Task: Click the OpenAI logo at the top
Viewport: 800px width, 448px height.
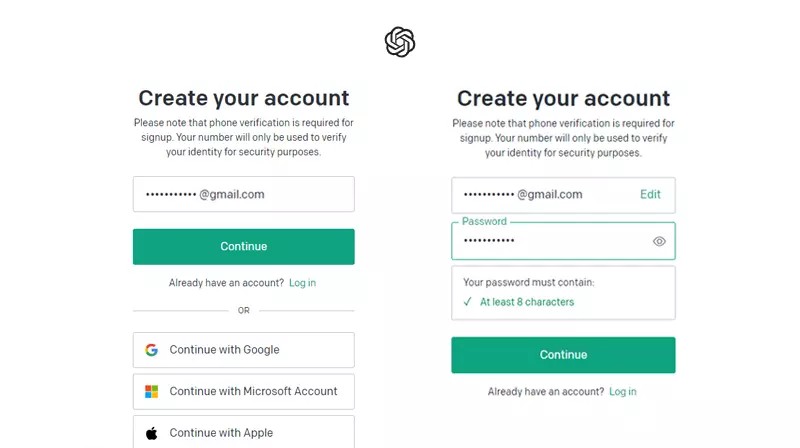Action: pyautogui.click(x=400, y=42)
